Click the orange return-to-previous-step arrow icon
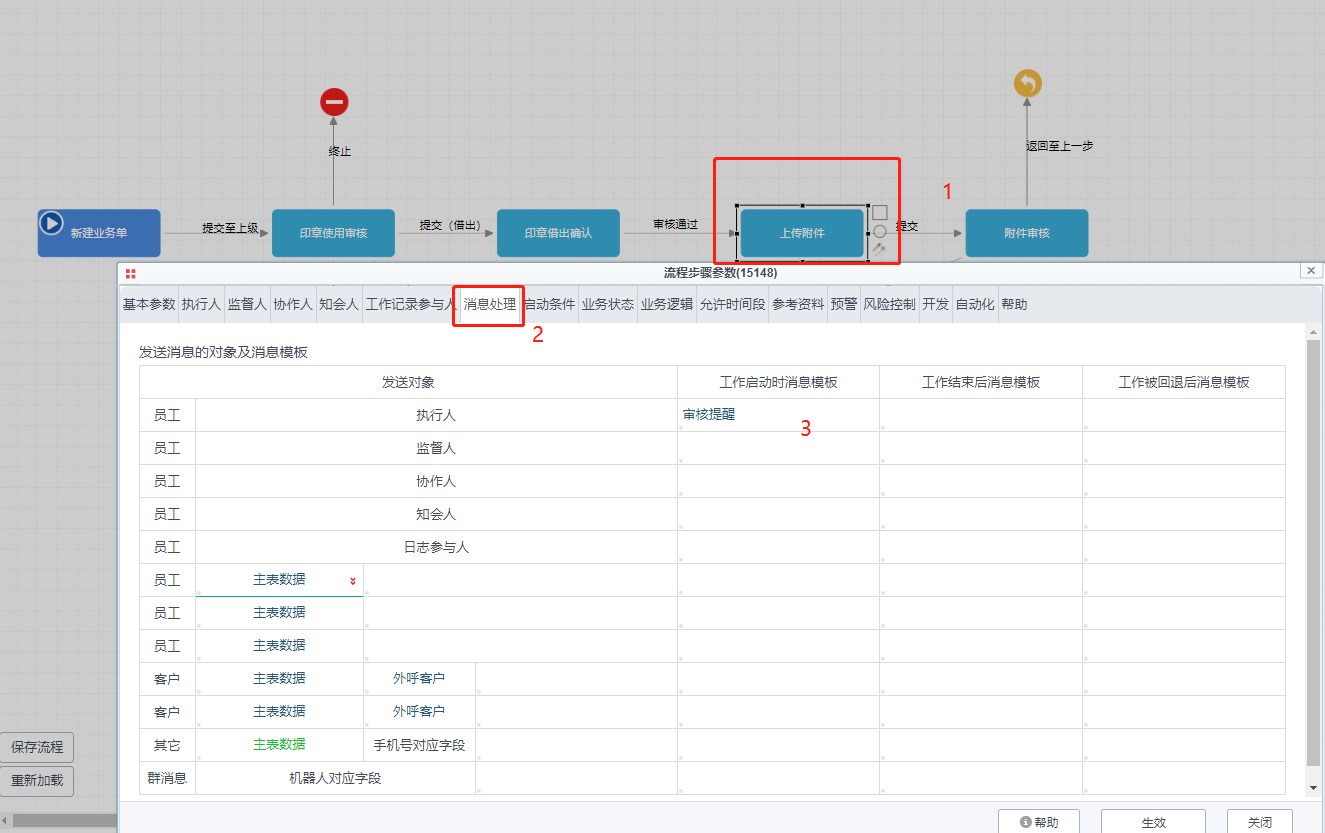Viewport: 1325px width, 833px height. (x=1027, y=83)
